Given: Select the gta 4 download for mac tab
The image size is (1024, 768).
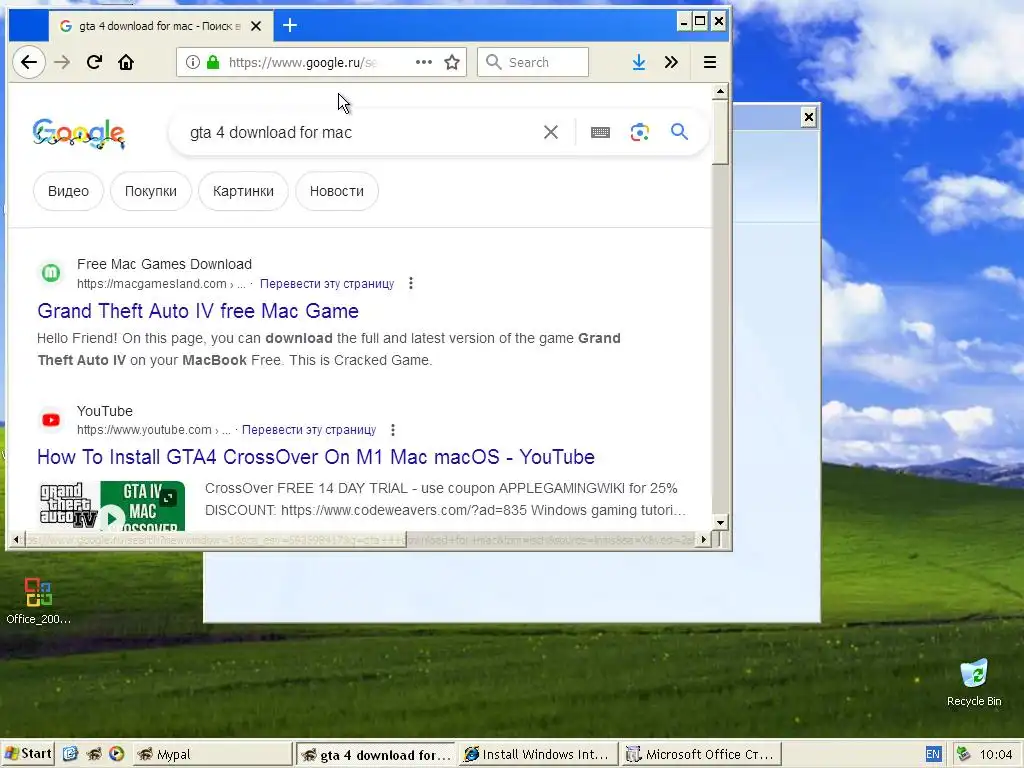Looking at the screenshot, I should tap(160, 26).
